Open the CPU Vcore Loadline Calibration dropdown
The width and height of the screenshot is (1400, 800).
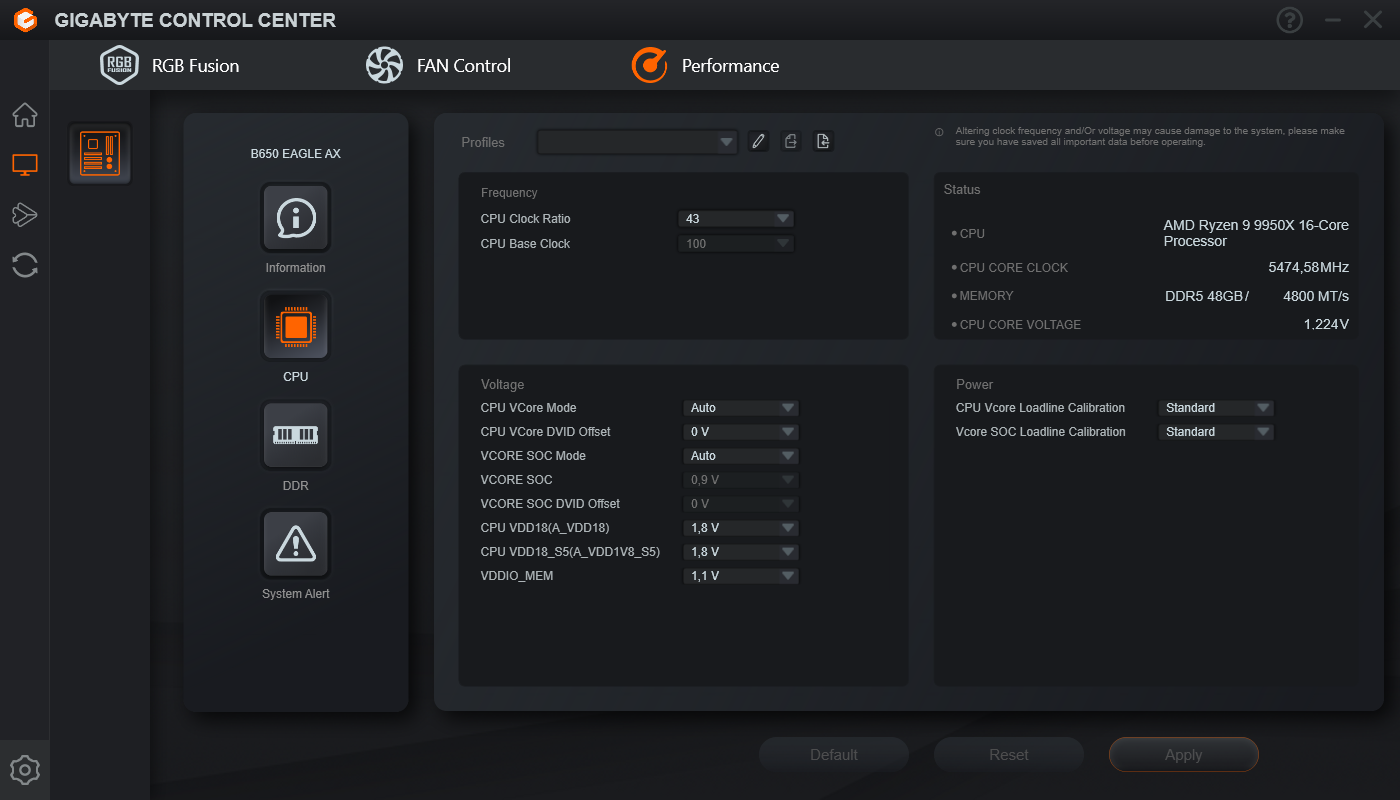[x=1216, y=408]
